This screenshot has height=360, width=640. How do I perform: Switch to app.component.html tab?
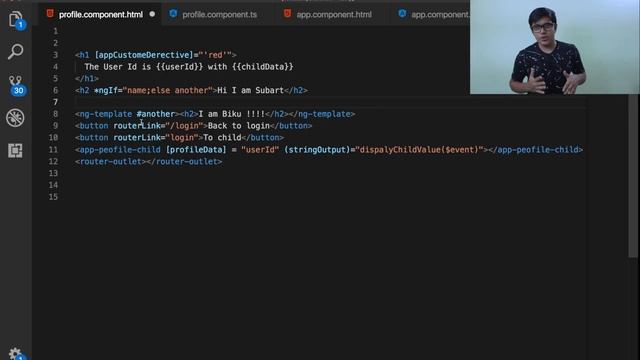[334, 15]
